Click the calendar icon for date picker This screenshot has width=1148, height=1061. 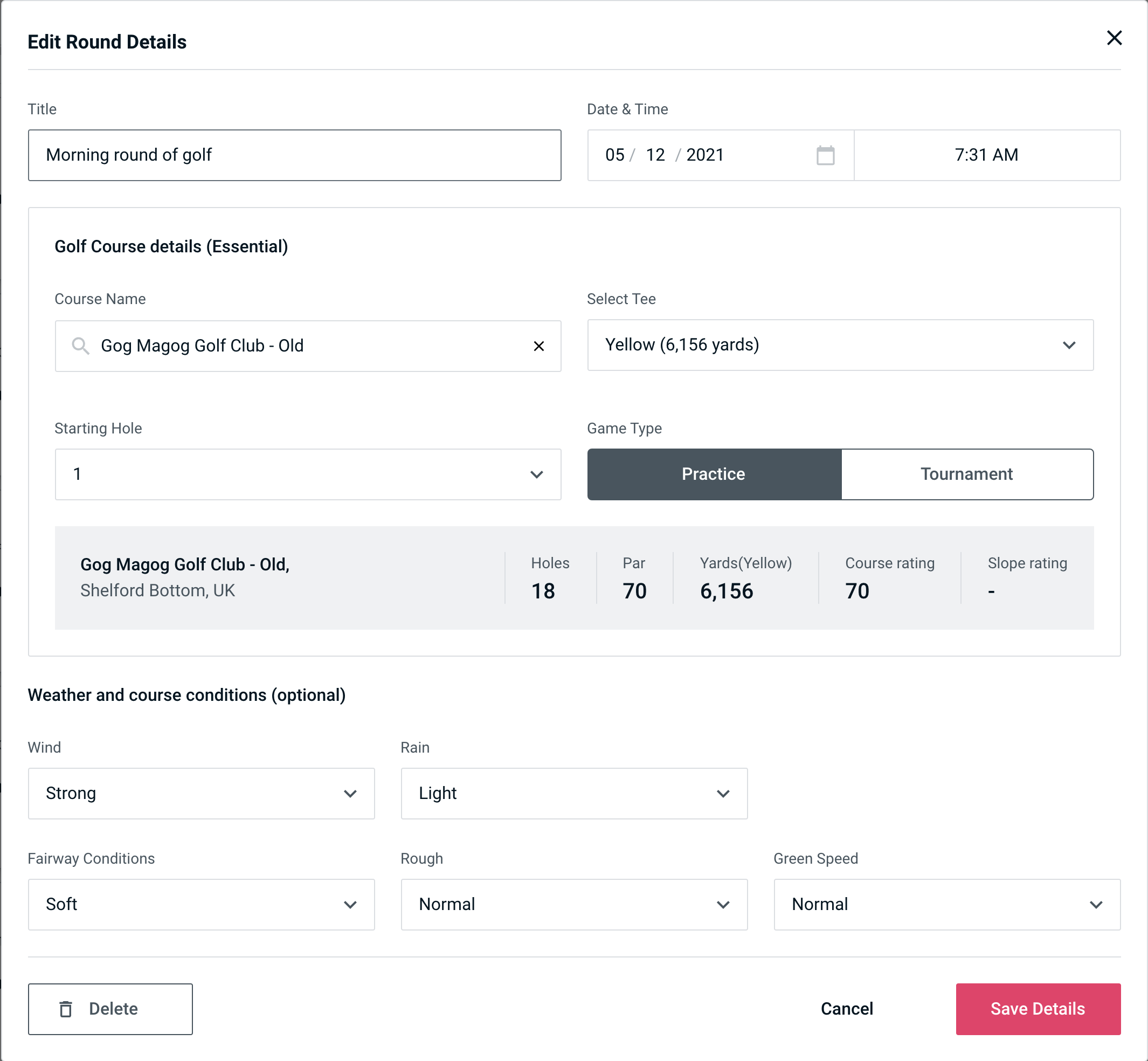[x=825, y=155]
